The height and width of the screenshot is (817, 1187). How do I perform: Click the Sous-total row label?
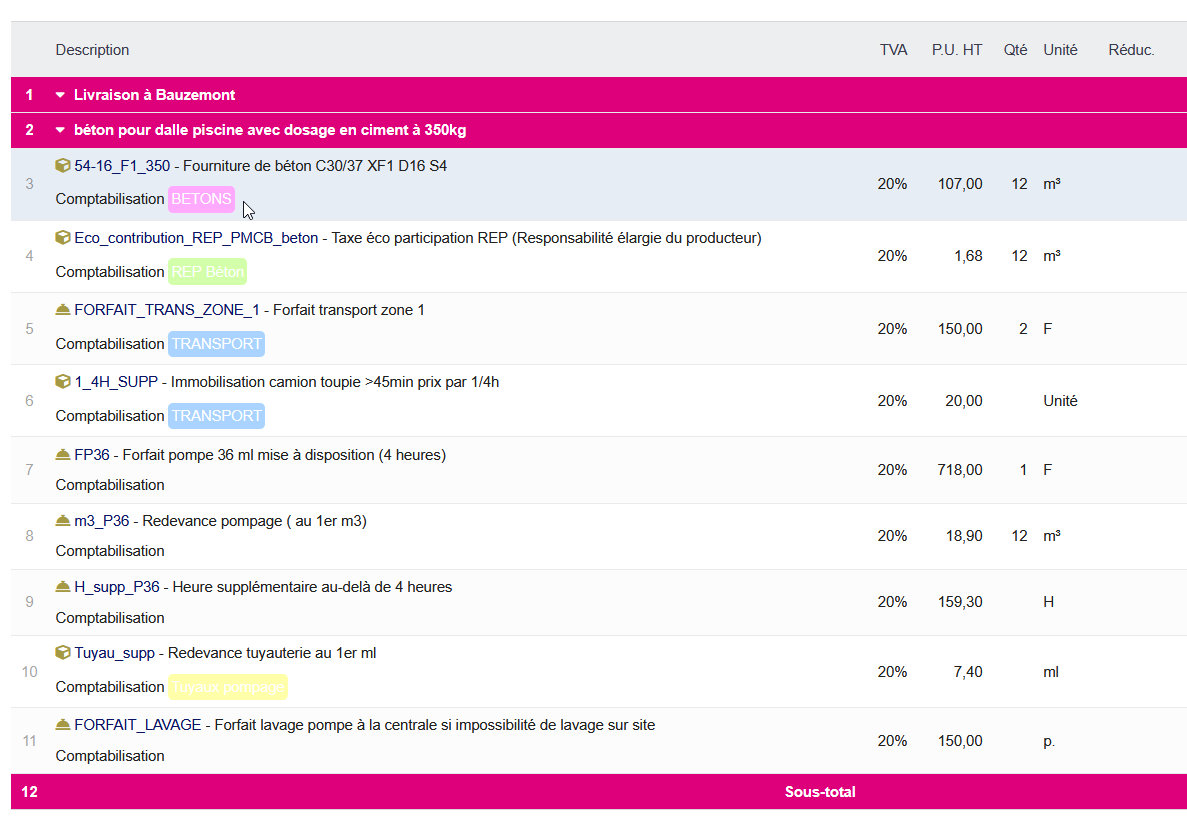coord(820,792)
